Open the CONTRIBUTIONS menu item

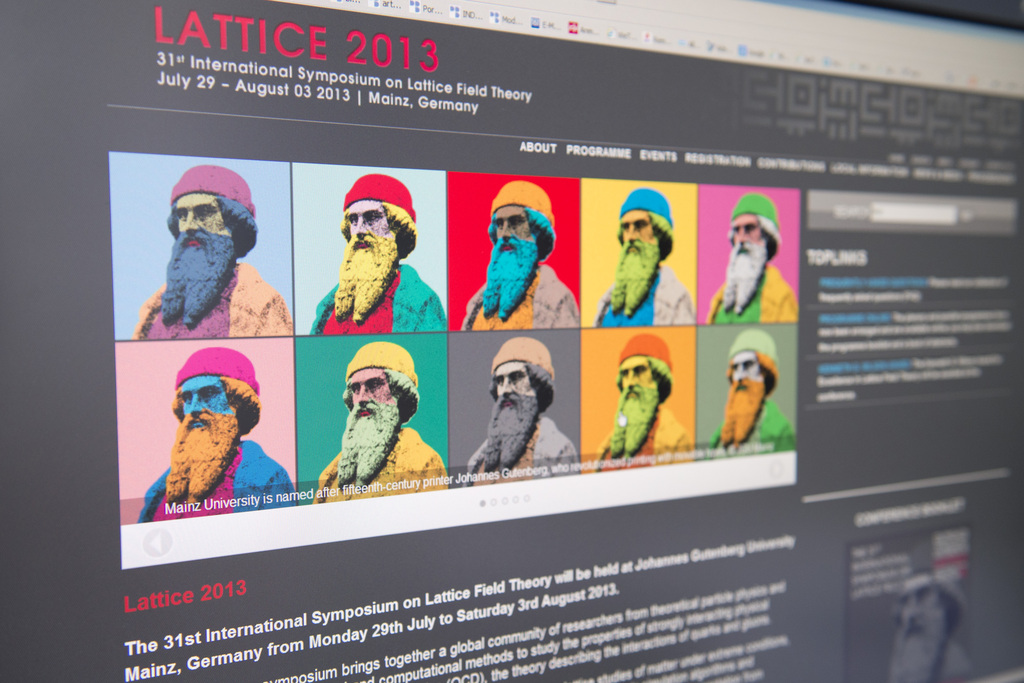791,165
